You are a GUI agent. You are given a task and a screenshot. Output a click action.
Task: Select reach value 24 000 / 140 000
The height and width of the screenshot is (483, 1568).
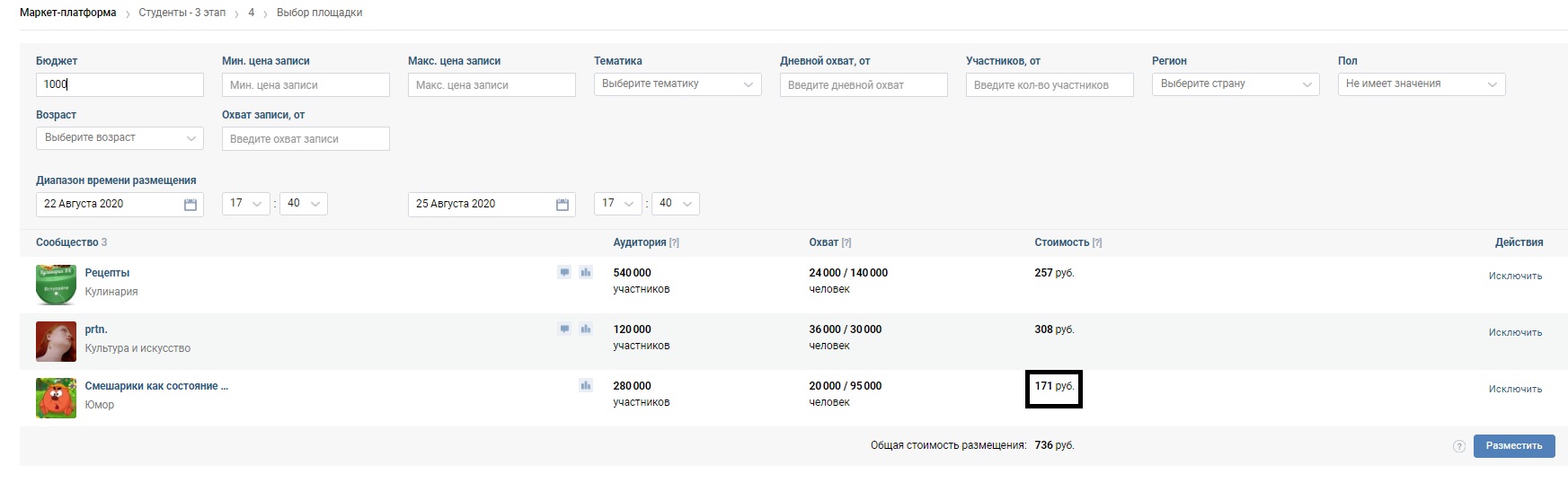[848, 273]
